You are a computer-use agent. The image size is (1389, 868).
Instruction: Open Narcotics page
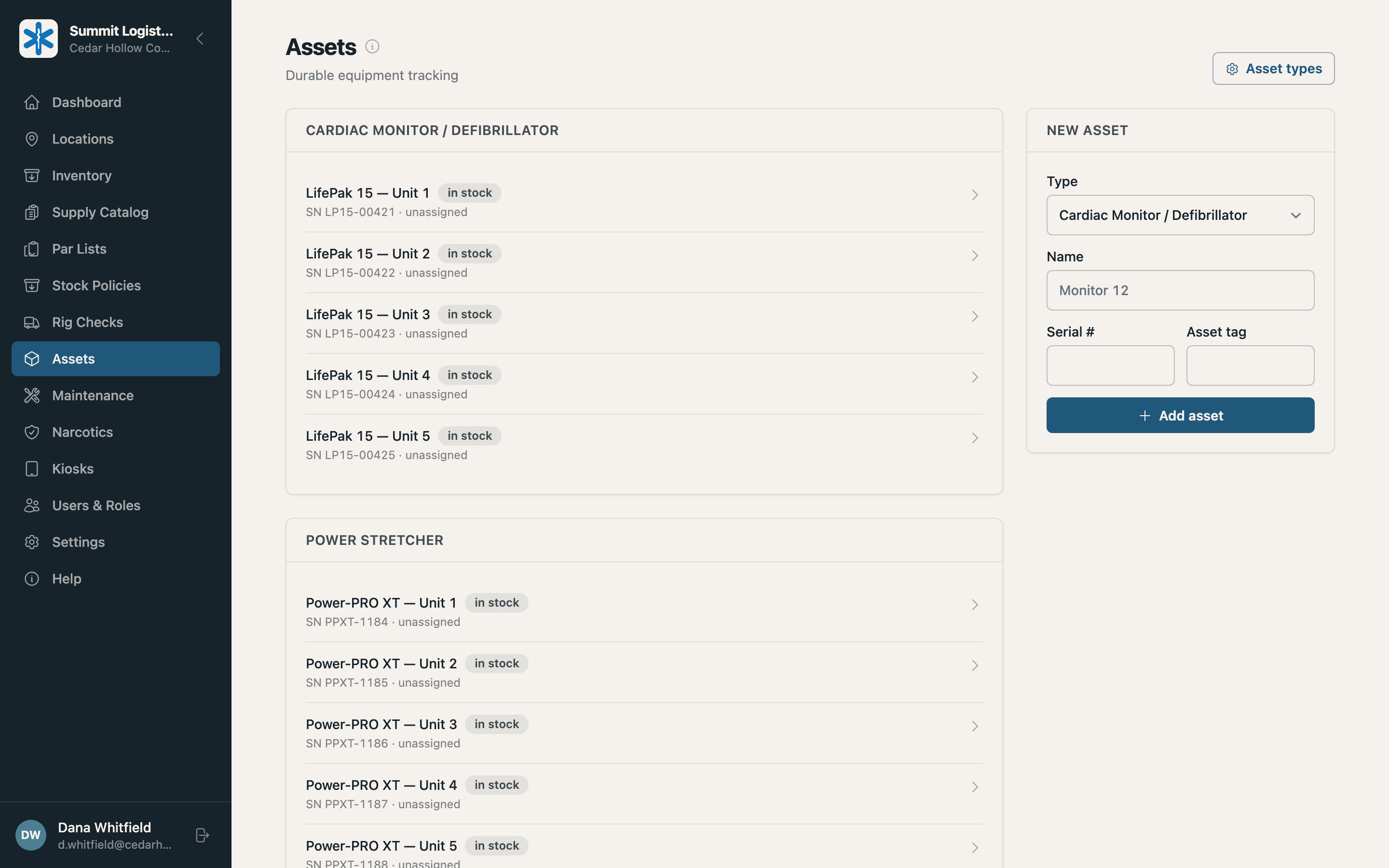(115, 432)
